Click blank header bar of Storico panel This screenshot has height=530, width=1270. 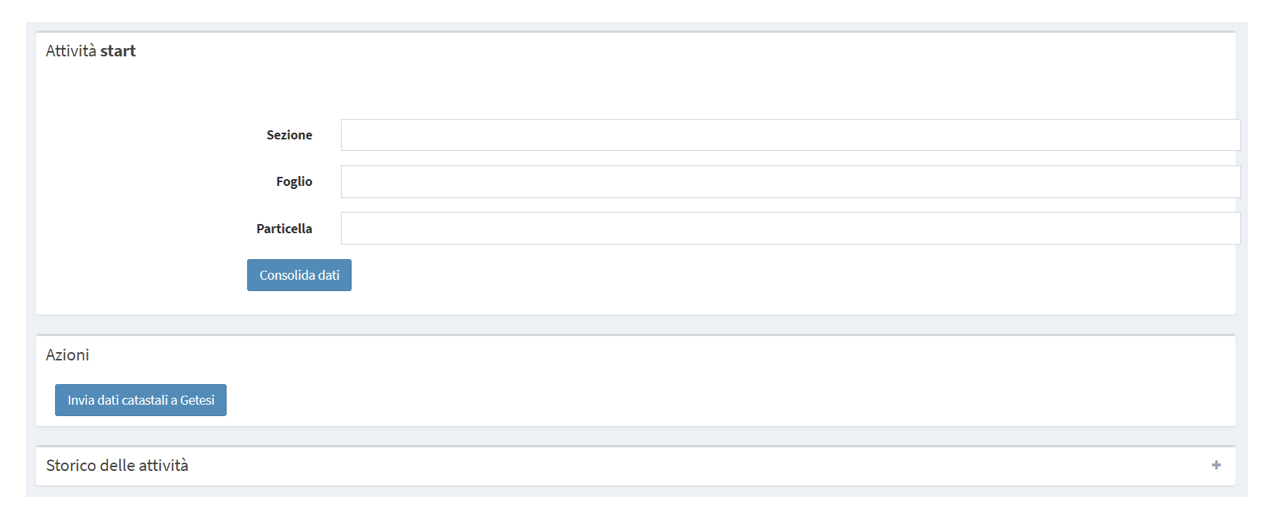point(700,465)
